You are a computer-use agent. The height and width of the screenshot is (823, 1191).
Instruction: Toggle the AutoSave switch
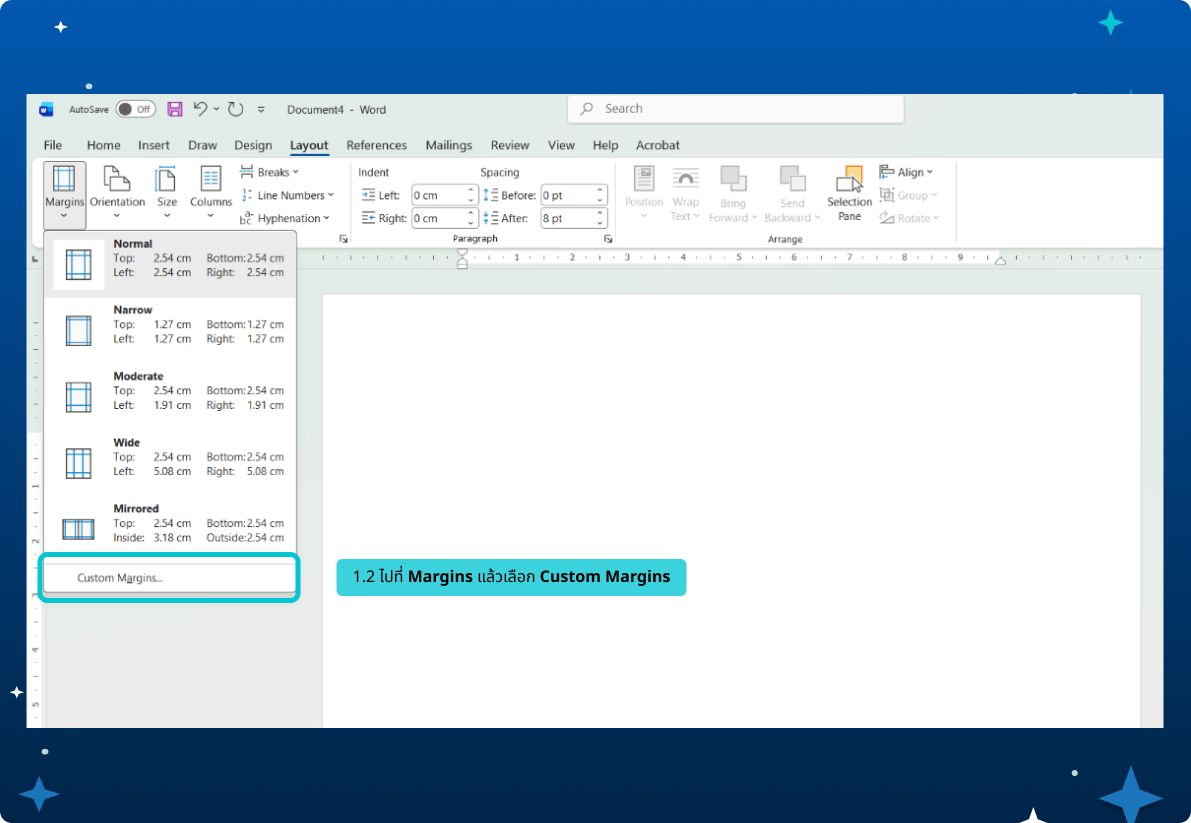pyautogui.click(x=135, y=109)
